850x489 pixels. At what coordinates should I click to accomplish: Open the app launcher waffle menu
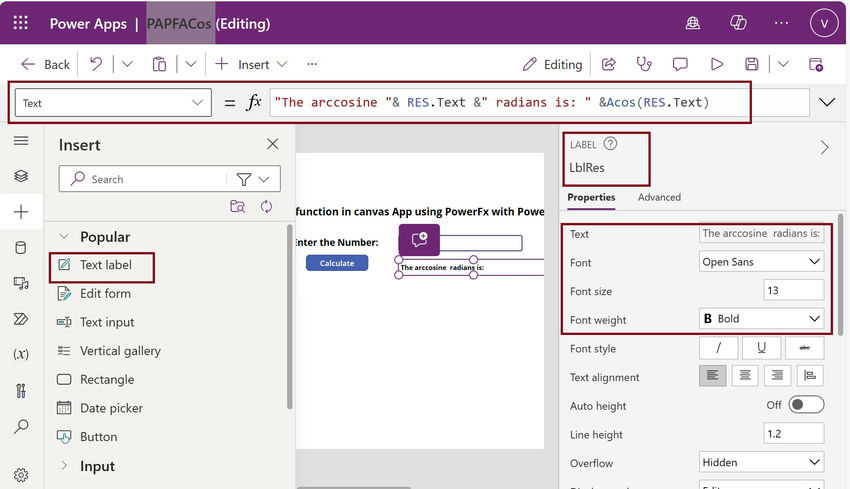21,23
